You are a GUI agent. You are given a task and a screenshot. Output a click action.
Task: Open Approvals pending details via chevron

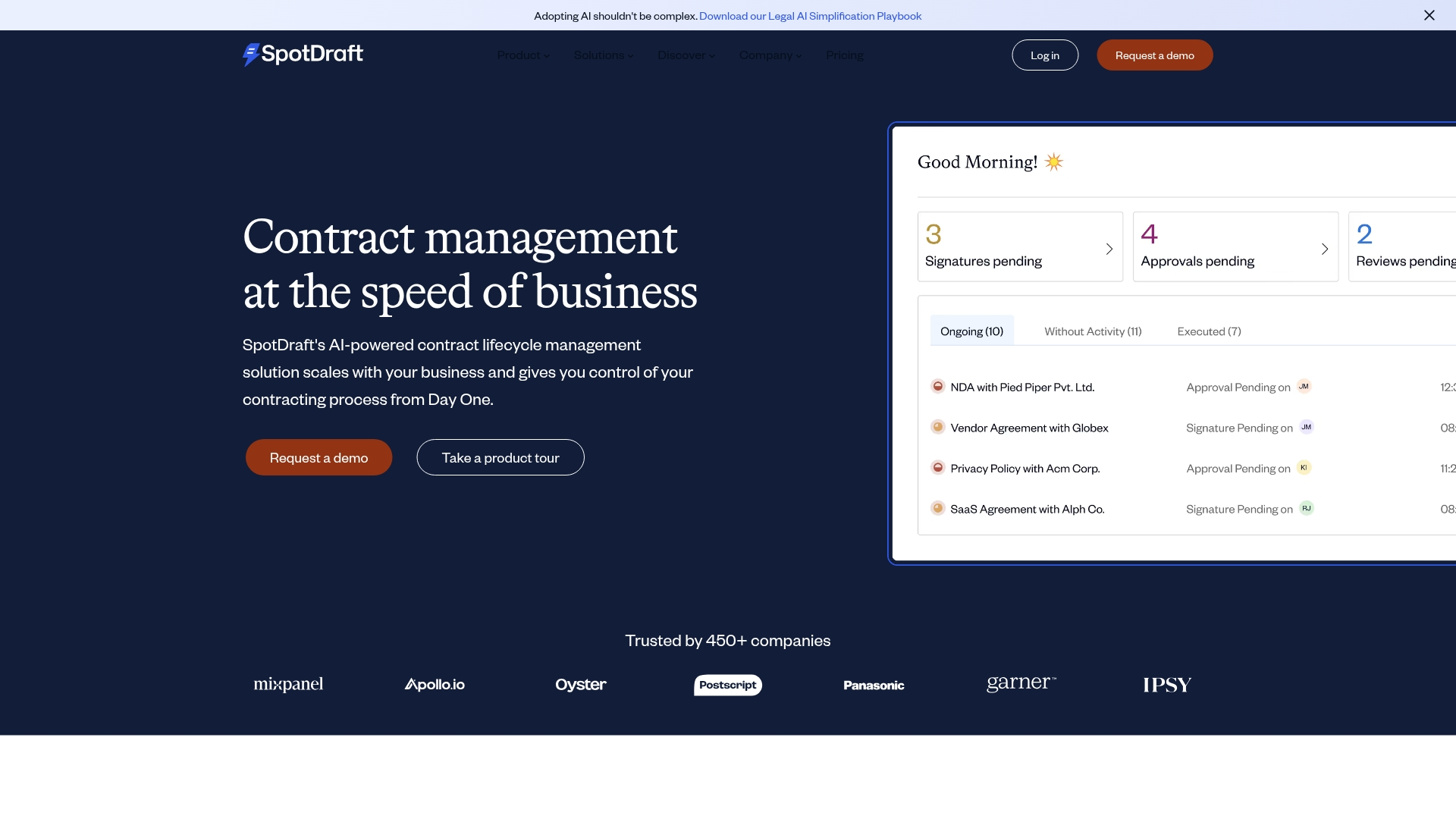coord(1325,249)
